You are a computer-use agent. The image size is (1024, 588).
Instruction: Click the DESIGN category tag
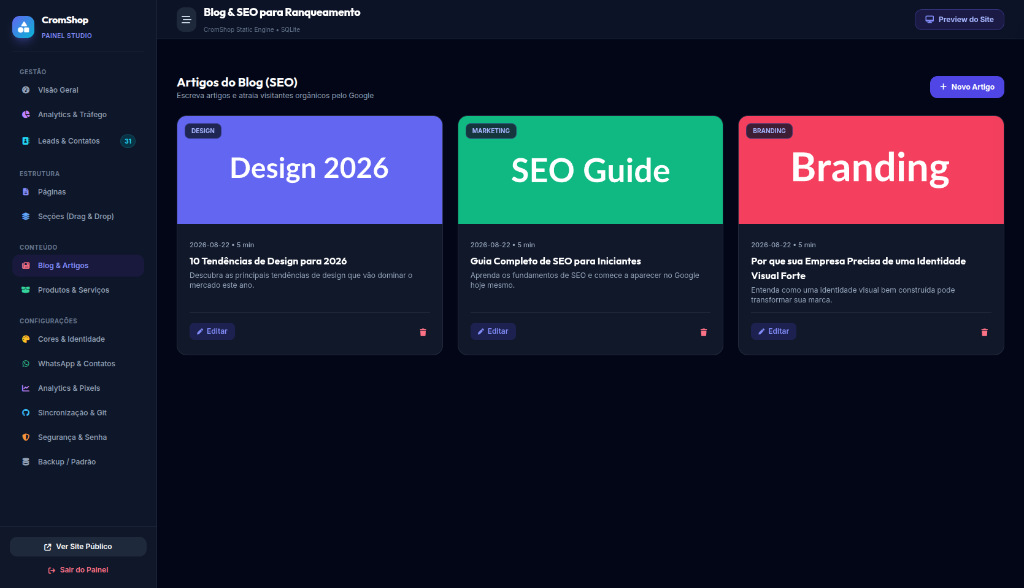coord(203,131)
